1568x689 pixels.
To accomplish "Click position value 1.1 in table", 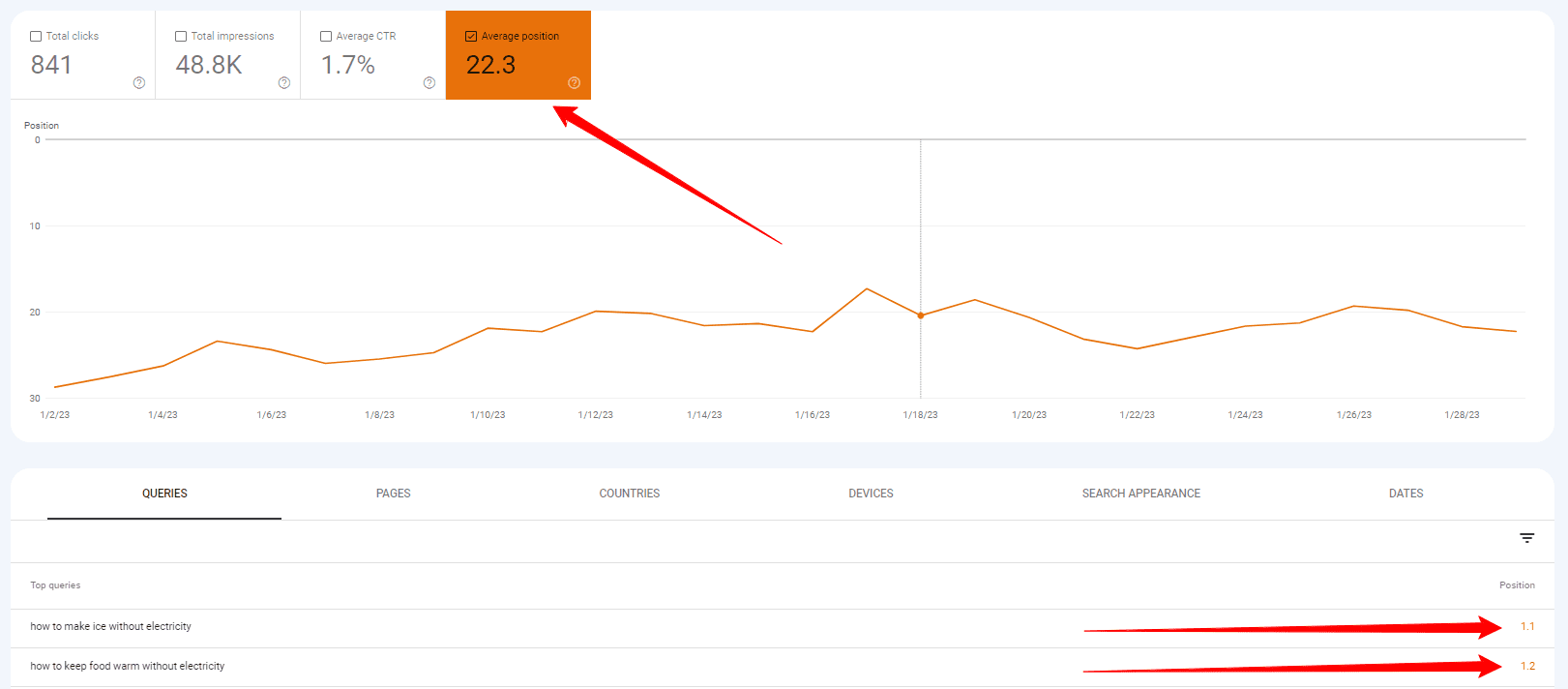I will (1527, 627).
